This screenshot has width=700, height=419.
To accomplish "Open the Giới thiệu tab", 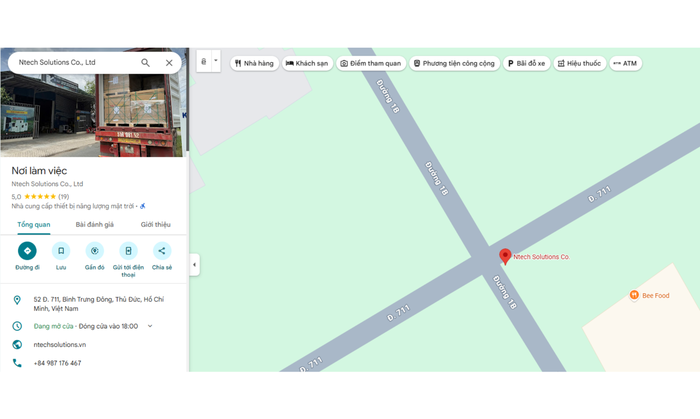I will (x=155, y=224).
